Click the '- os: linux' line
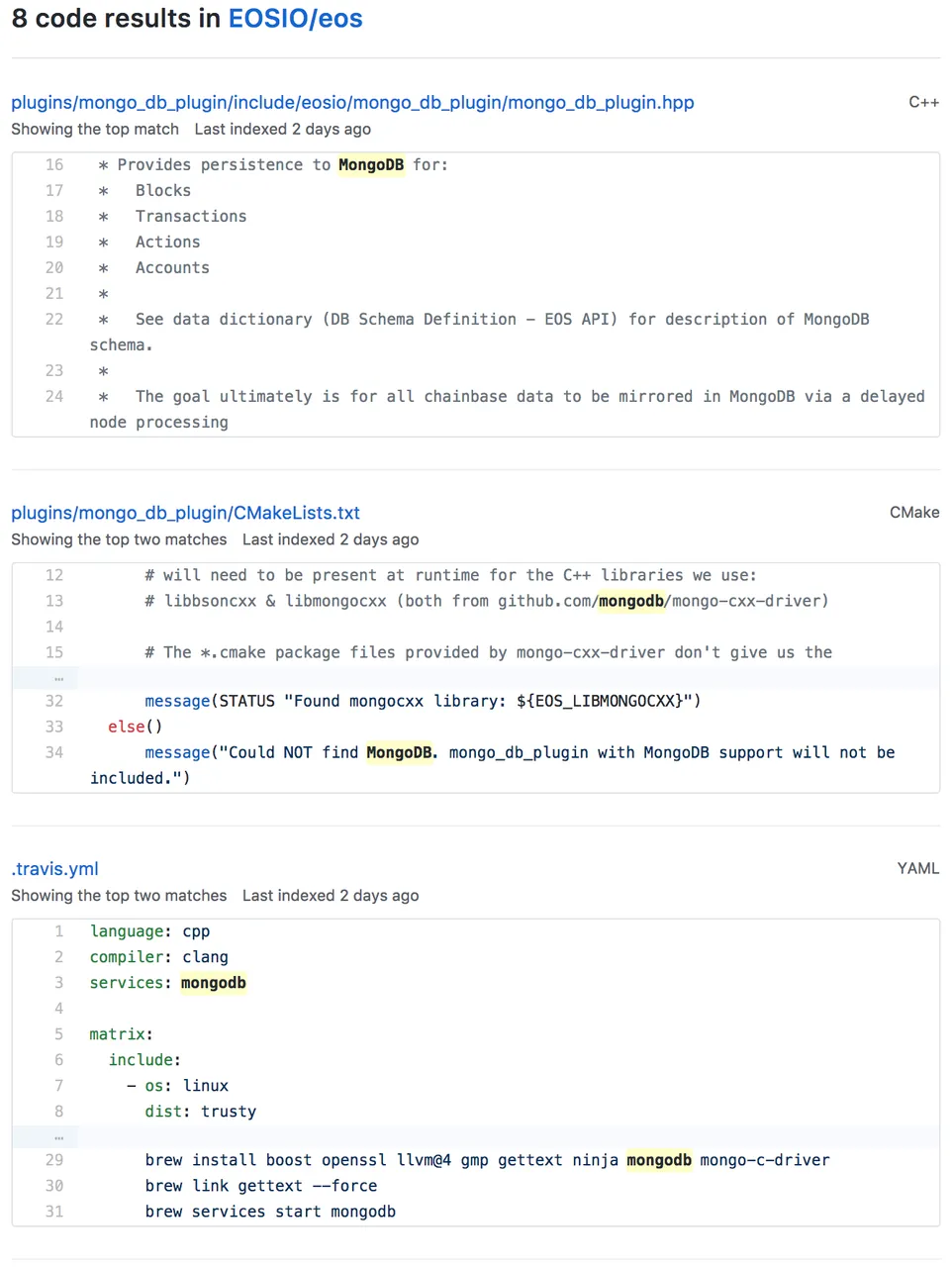The width and height of the screenshot is (952, 1267). [177, 1086]
